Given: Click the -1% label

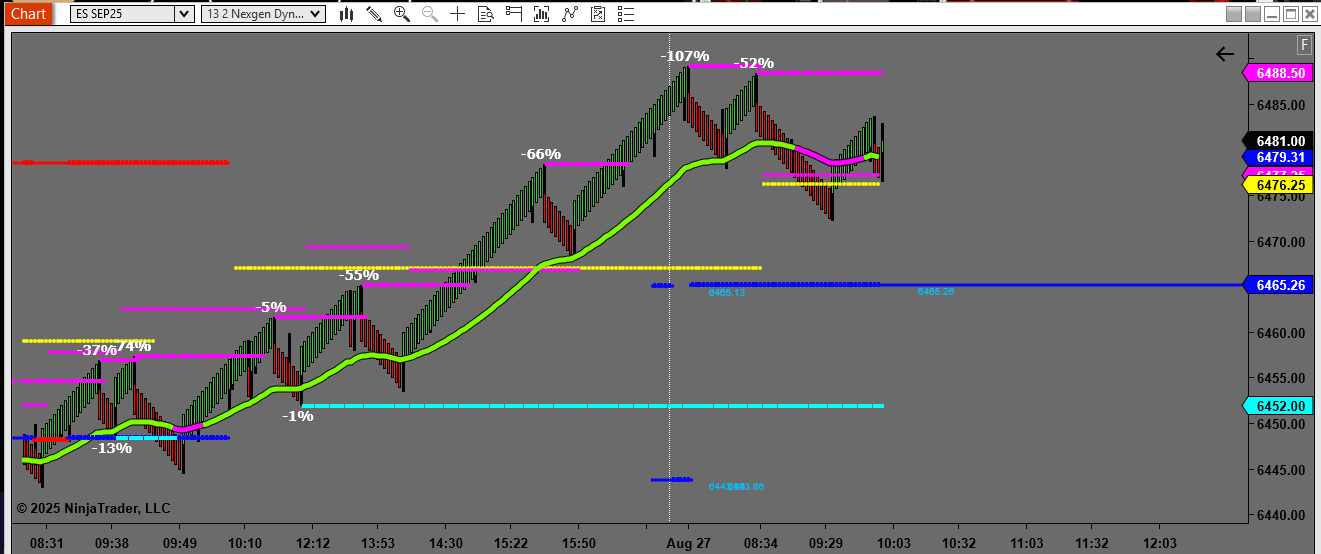Looking at the screenshot, I should tap(297, 416).
